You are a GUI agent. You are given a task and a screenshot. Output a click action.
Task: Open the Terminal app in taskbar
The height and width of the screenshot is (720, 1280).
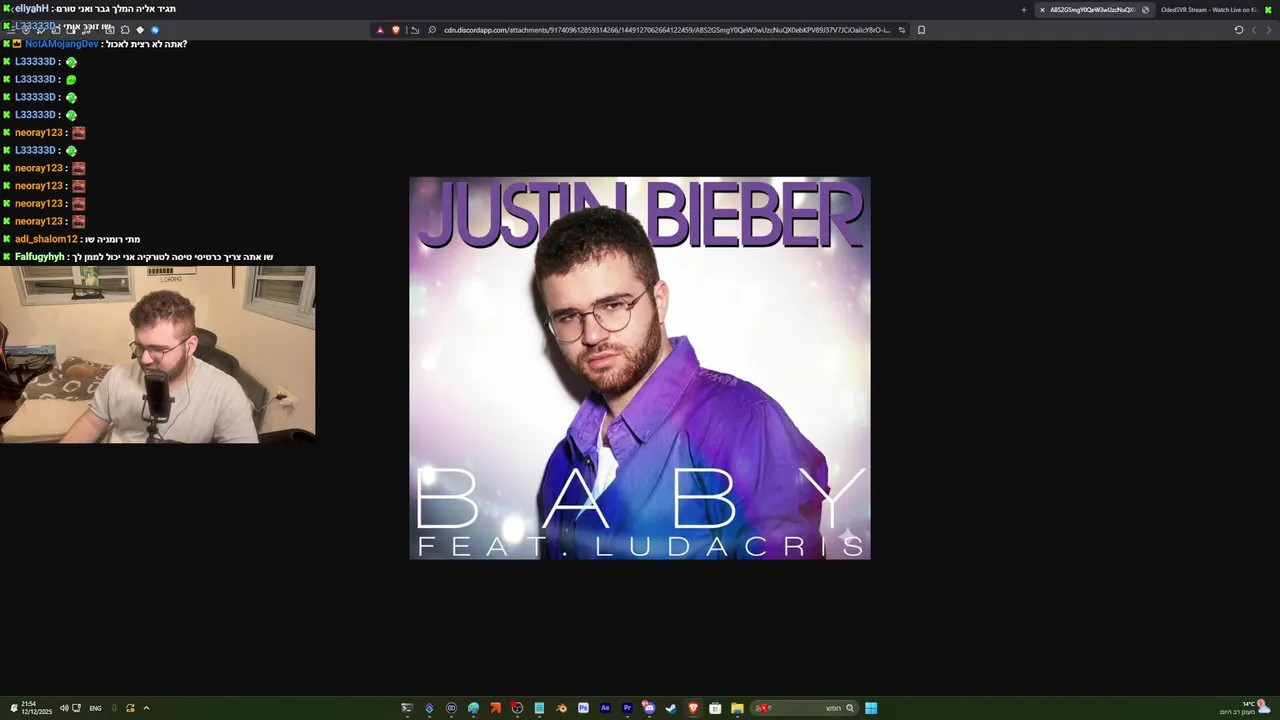coord(407,708)
